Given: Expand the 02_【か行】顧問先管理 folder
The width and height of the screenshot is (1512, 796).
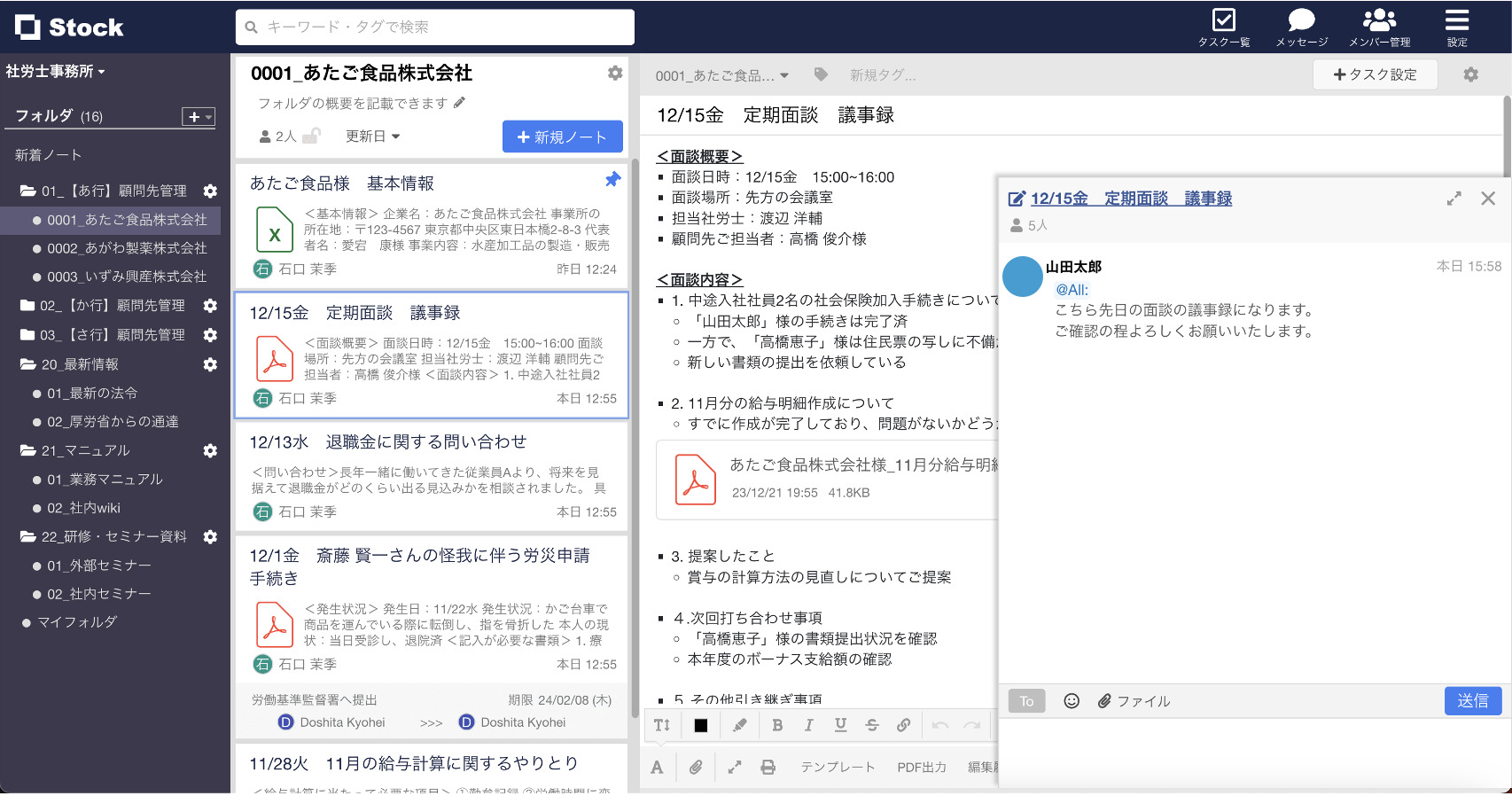Looking at the screenshot, I should click(x=27, y=305).
